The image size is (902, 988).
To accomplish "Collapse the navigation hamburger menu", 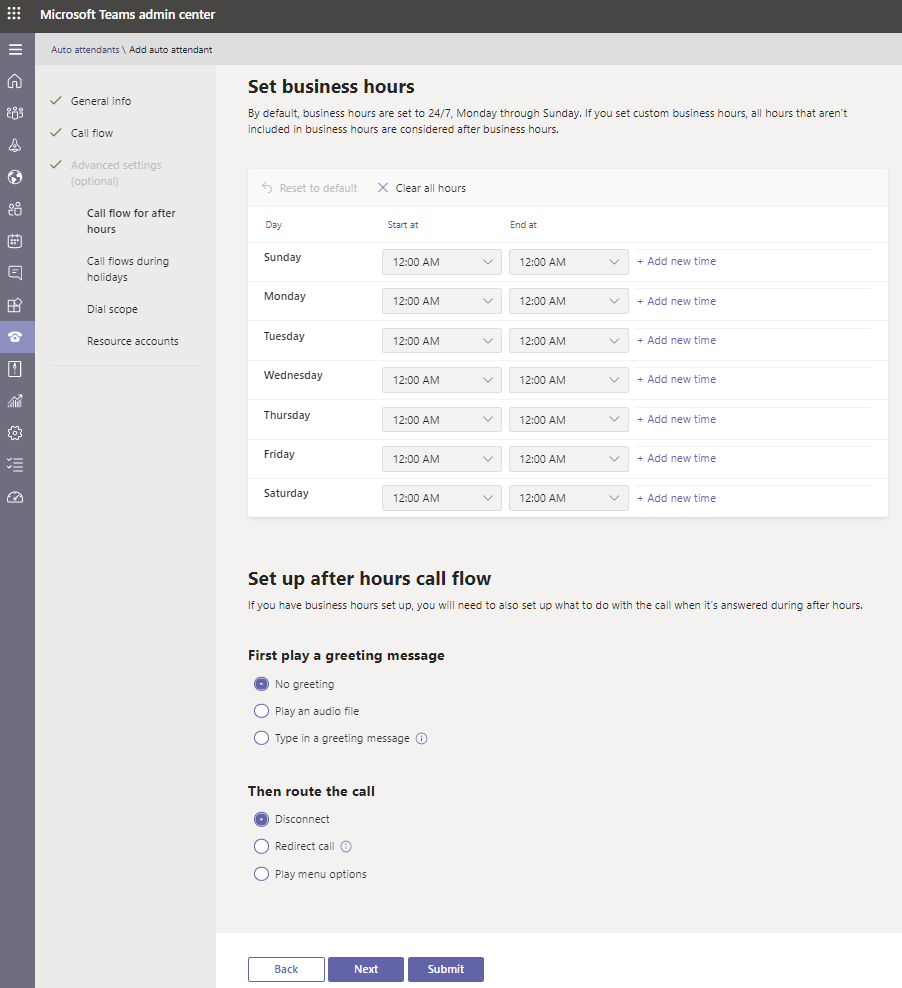I will coord(15,49).
